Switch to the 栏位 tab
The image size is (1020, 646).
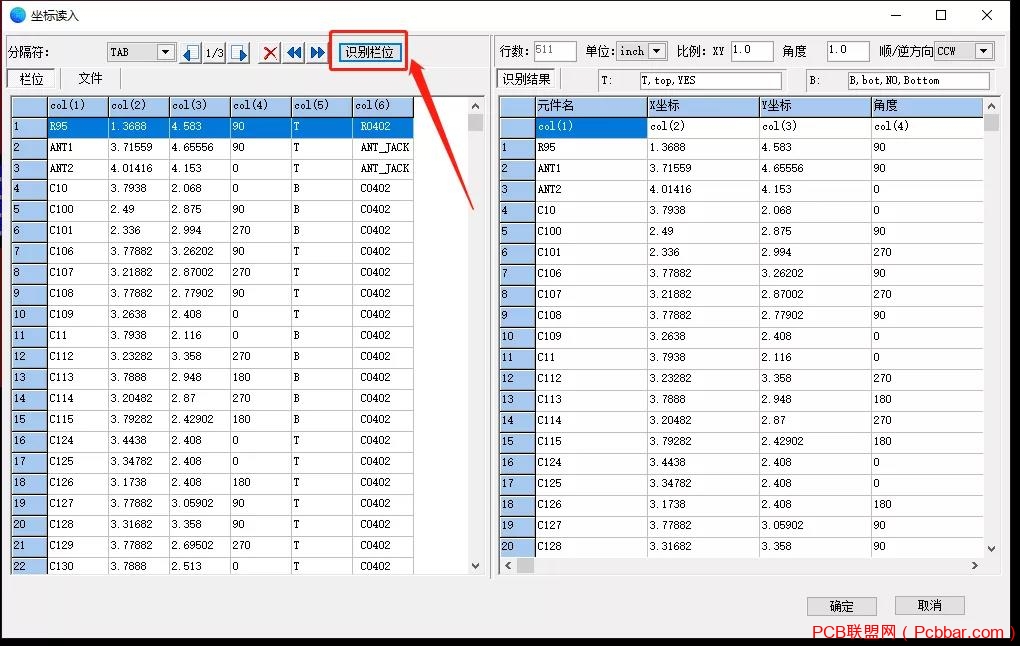tap(31, 79)
